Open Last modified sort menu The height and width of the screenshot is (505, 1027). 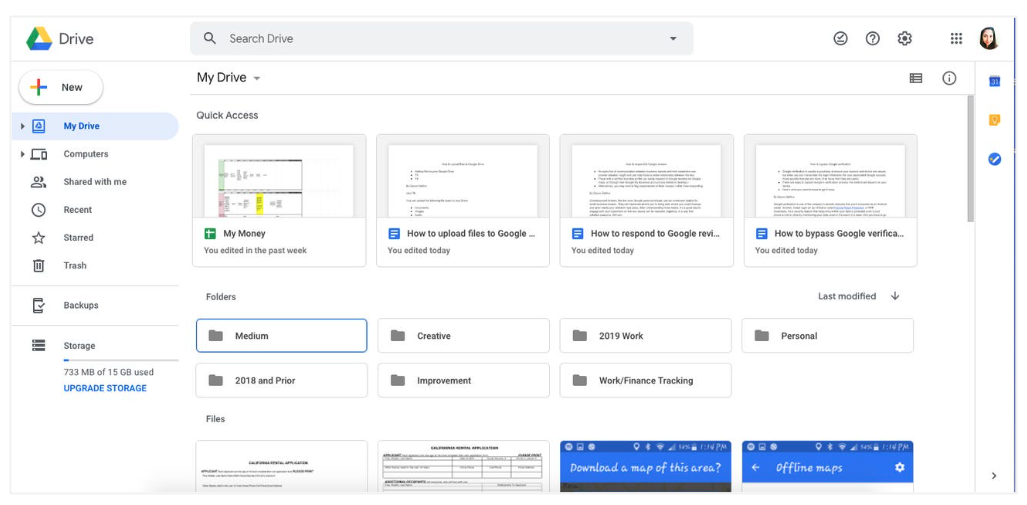pyautogui.click(x=846, y=296)
